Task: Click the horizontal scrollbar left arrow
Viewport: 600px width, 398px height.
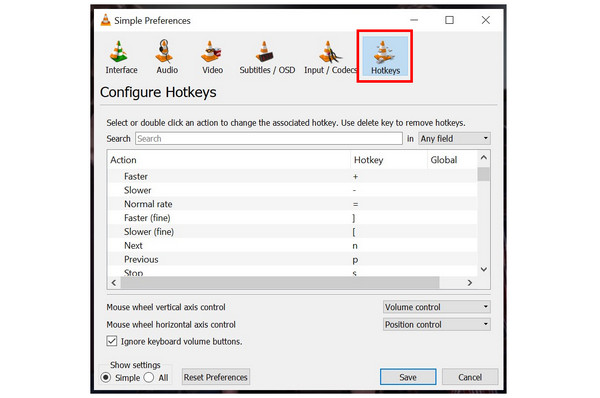Action: pos(114,282)
